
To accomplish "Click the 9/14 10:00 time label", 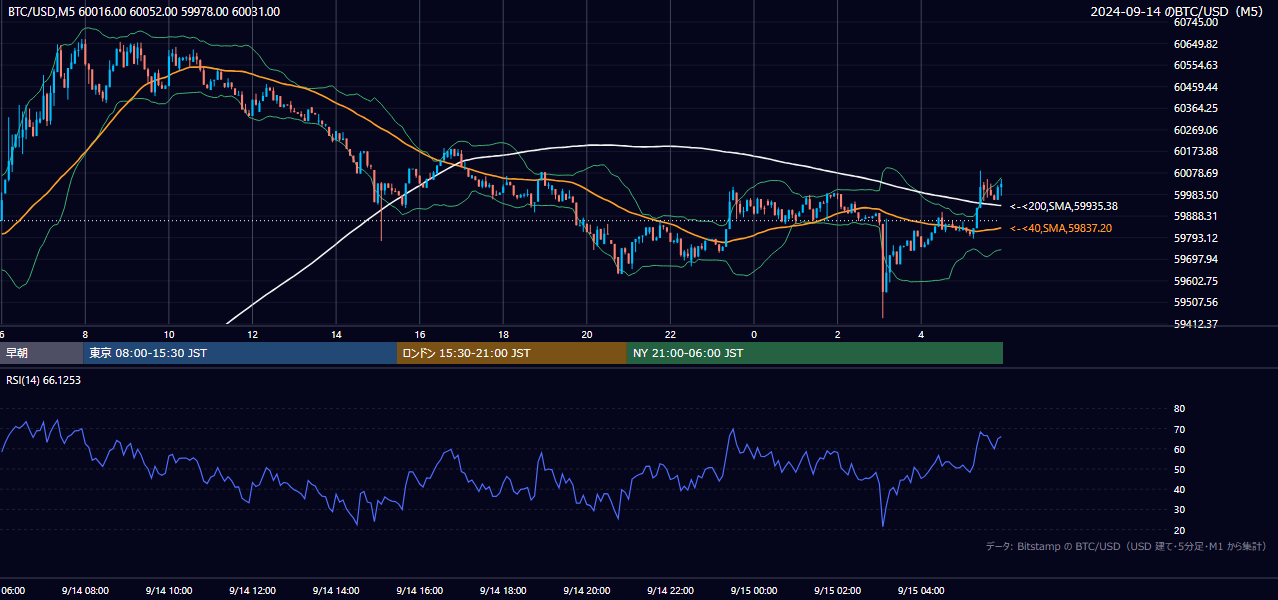I will point(169,591).
